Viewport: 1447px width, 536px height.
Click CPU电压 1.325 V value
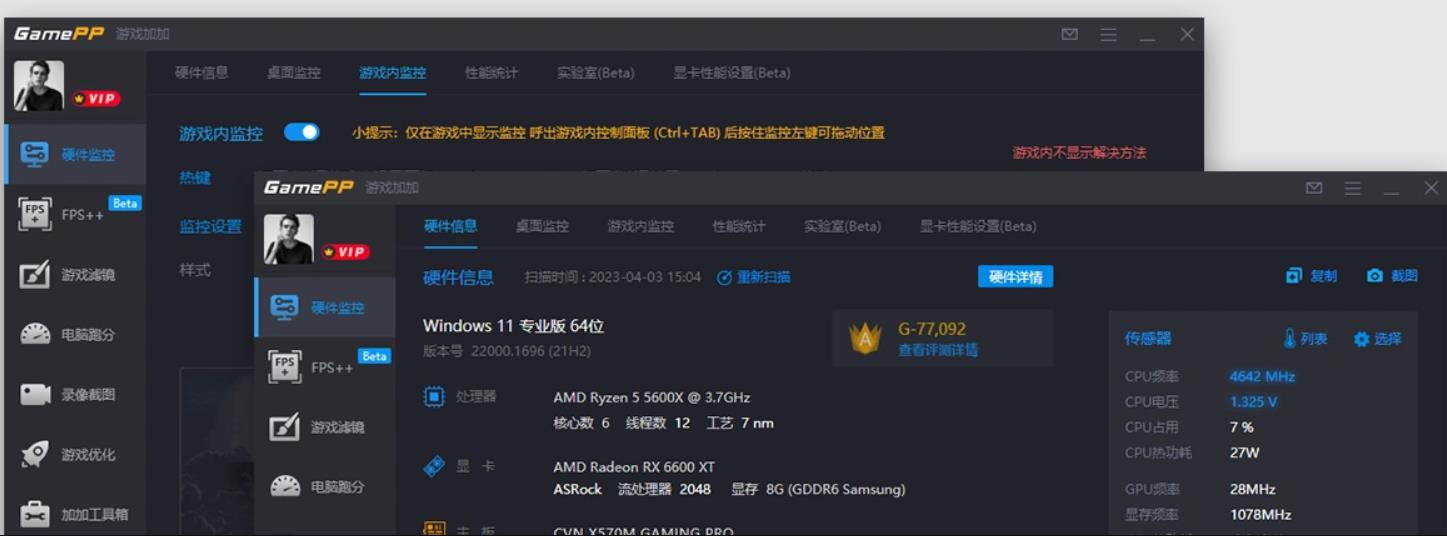coord(1253,402)
